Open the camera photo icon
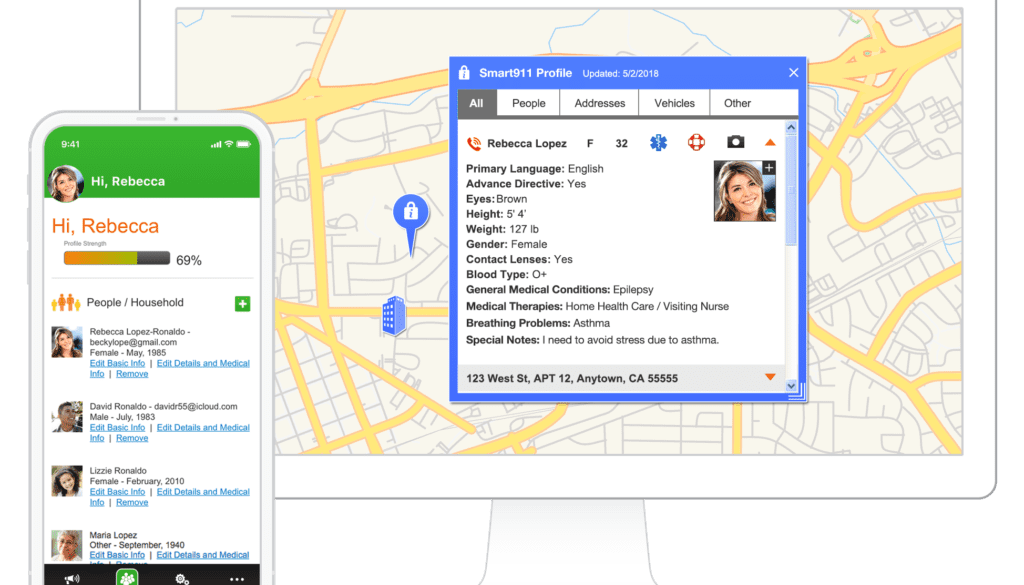 click(x=735, y=142)
